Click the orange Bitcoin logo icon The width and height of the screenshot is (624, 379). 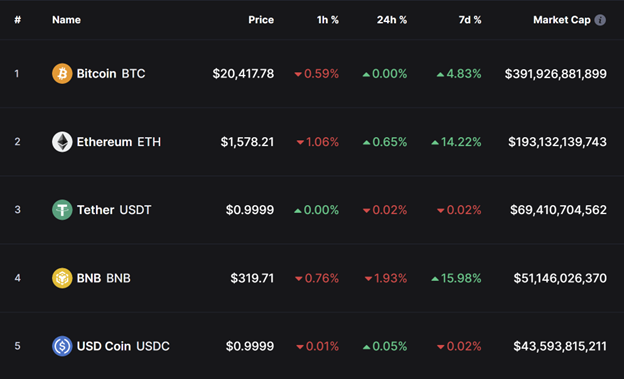pyautogui.click(x=62, y=74)
